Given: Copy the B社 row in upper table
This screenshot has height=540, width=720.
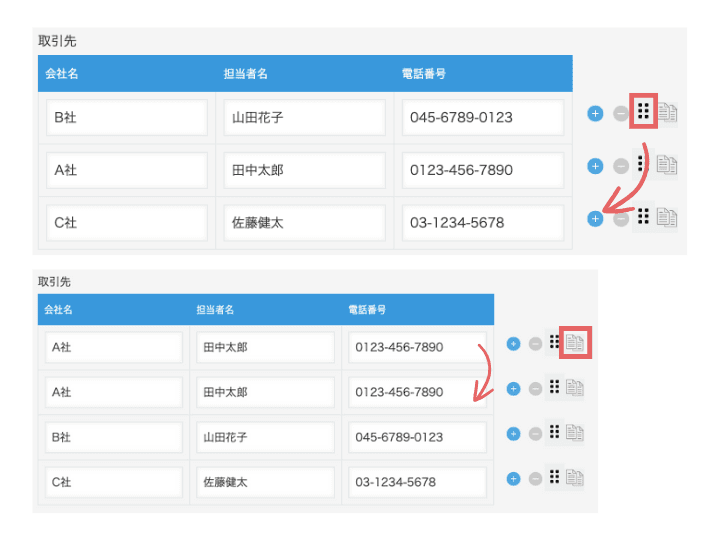Looking at the screenshot, I should (667, 112).
